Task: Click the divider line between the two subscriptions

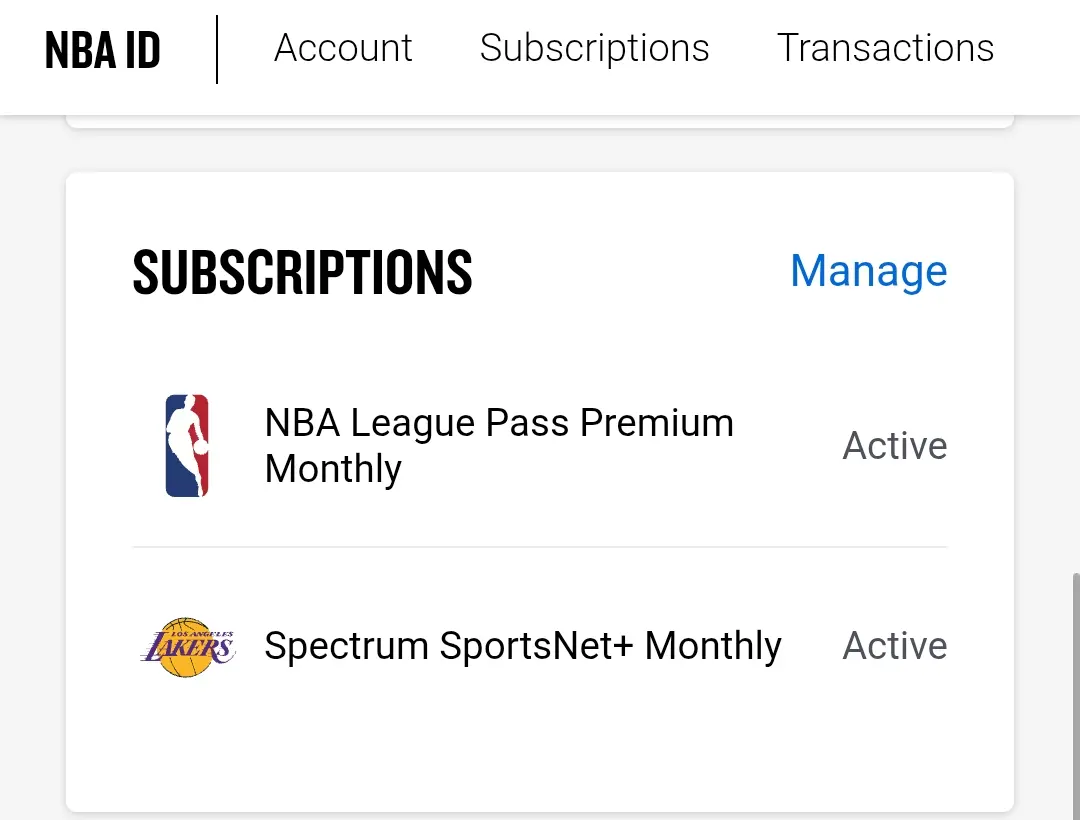Action: (x=540, y=547)
